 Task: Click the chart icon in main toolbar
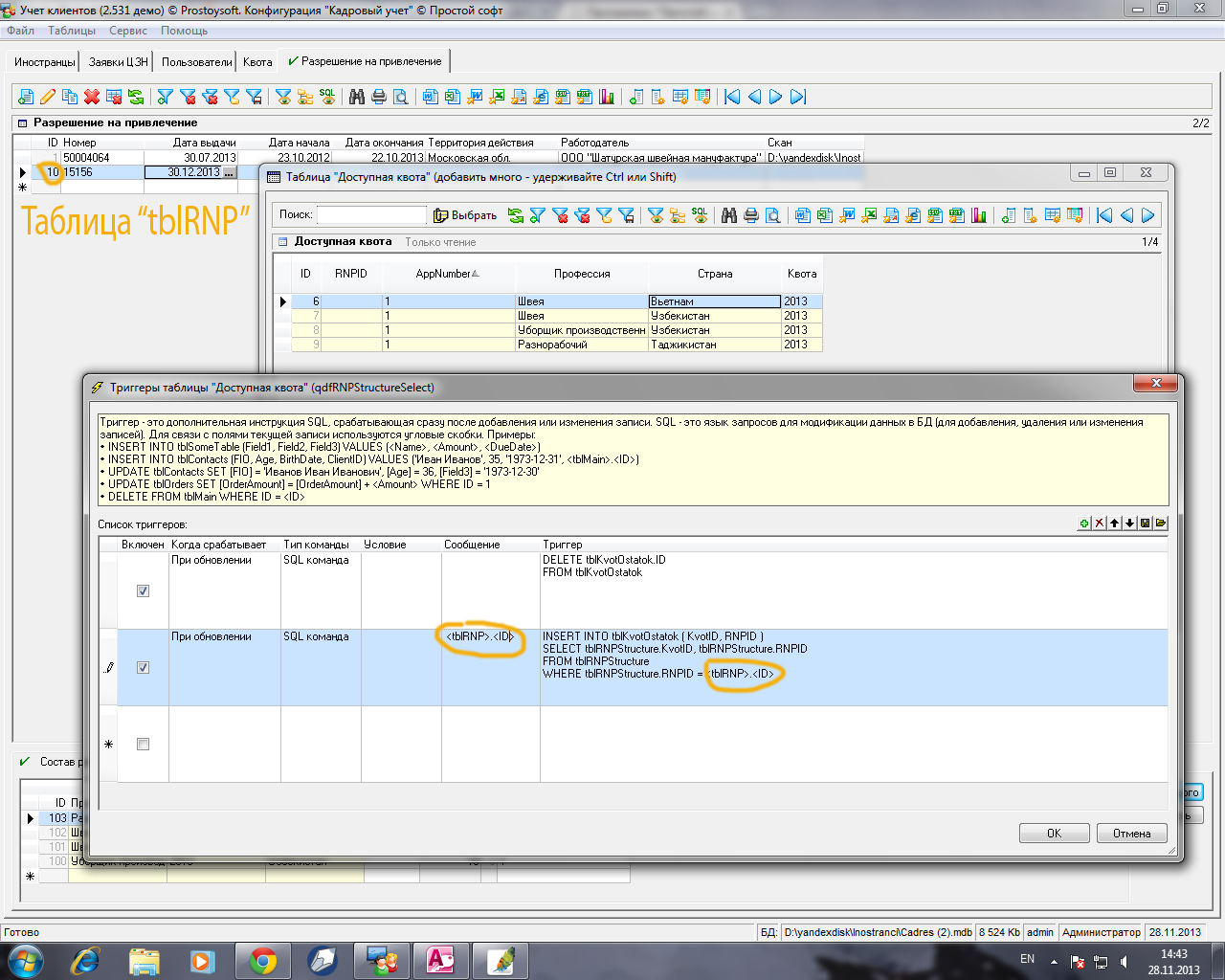click(607, 97)
